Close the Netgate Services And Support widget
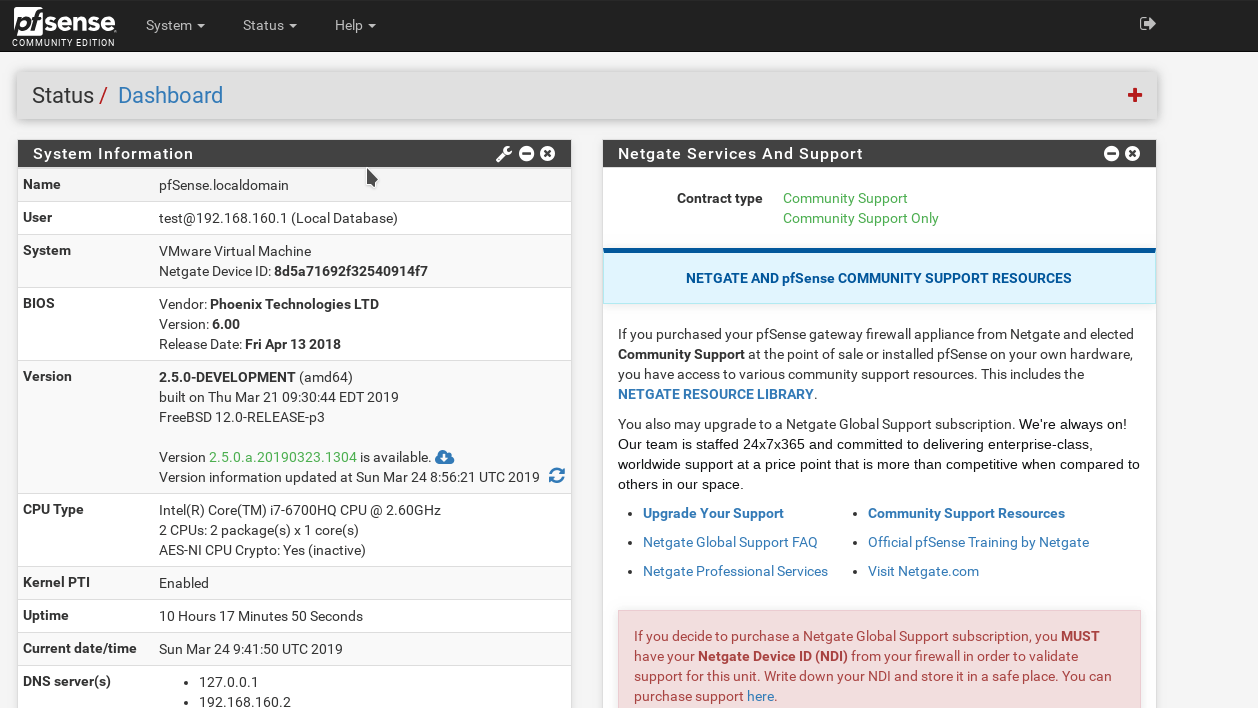1258x708 pixels. pyautogui.click(x=1133, y=153)
